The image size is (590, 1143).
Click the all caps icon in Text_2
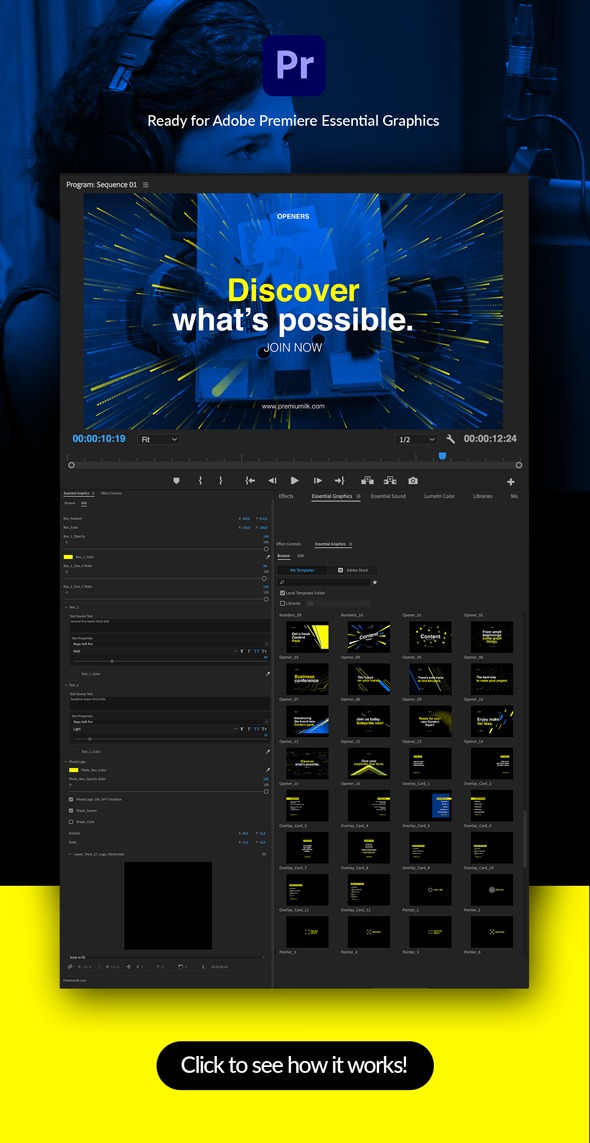(x=257, y=729)
